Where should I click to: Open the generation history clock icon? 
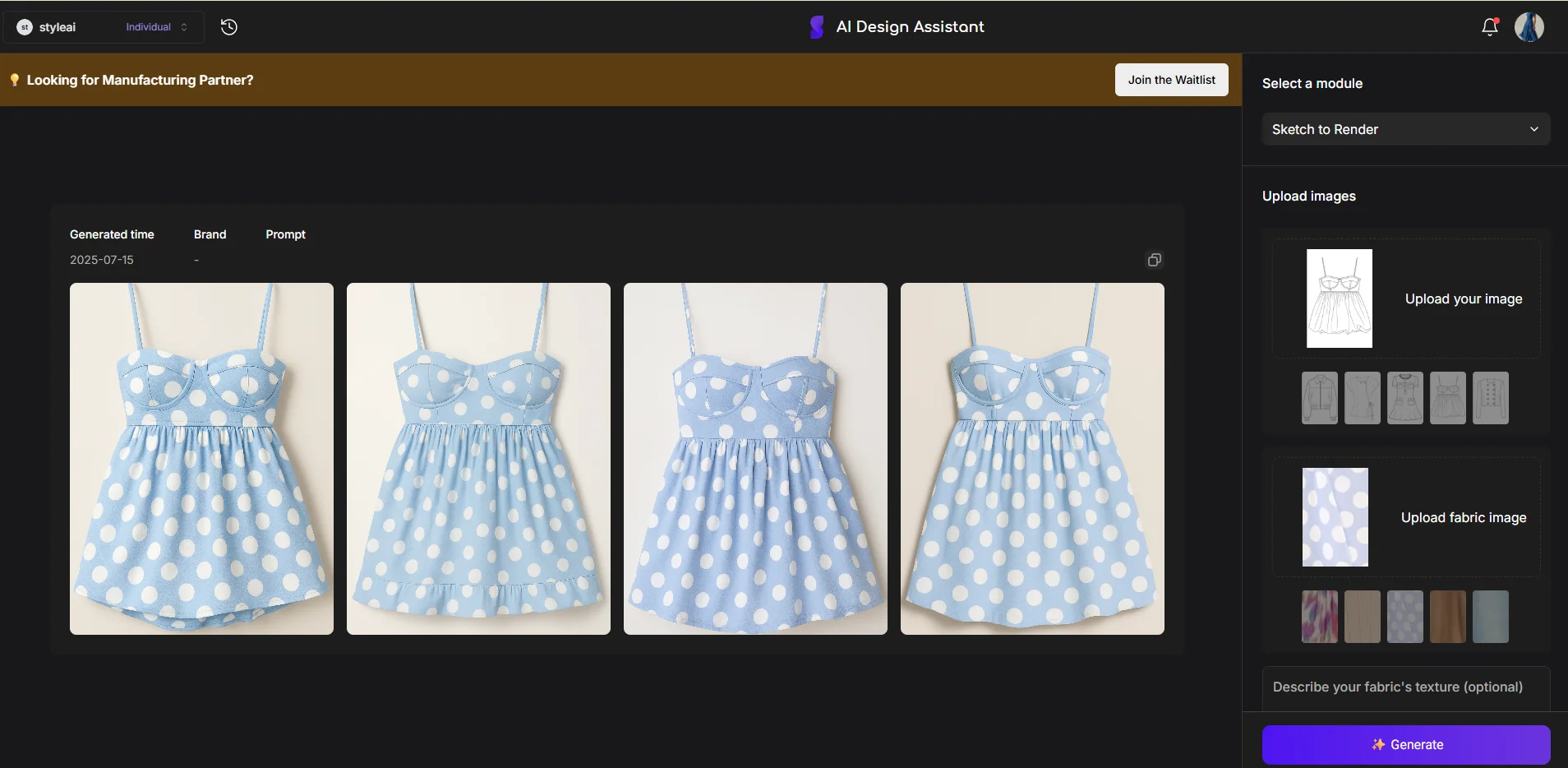229,27
